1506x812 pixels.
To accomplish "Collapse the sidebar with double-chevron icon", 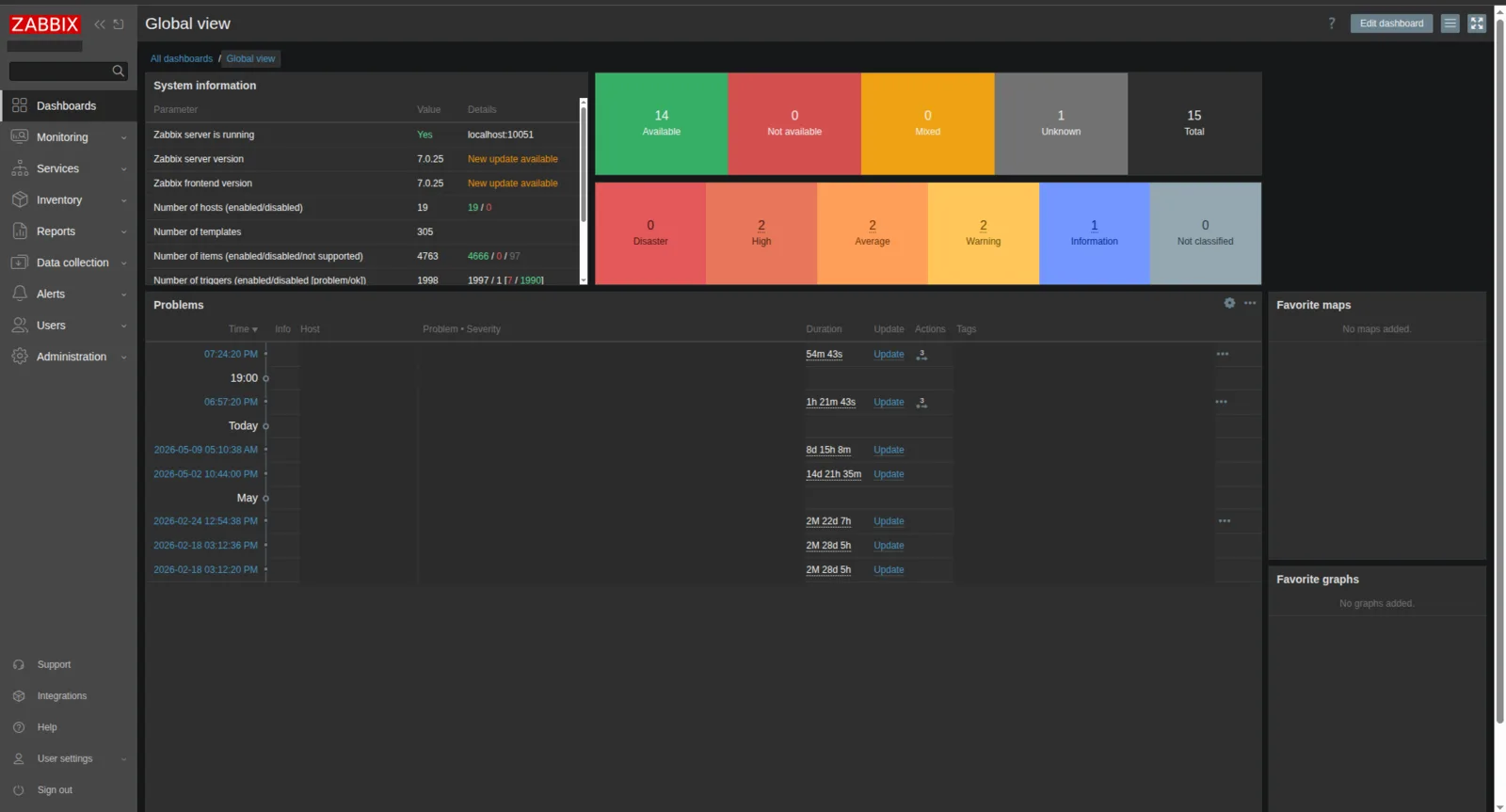I will 100,24.
